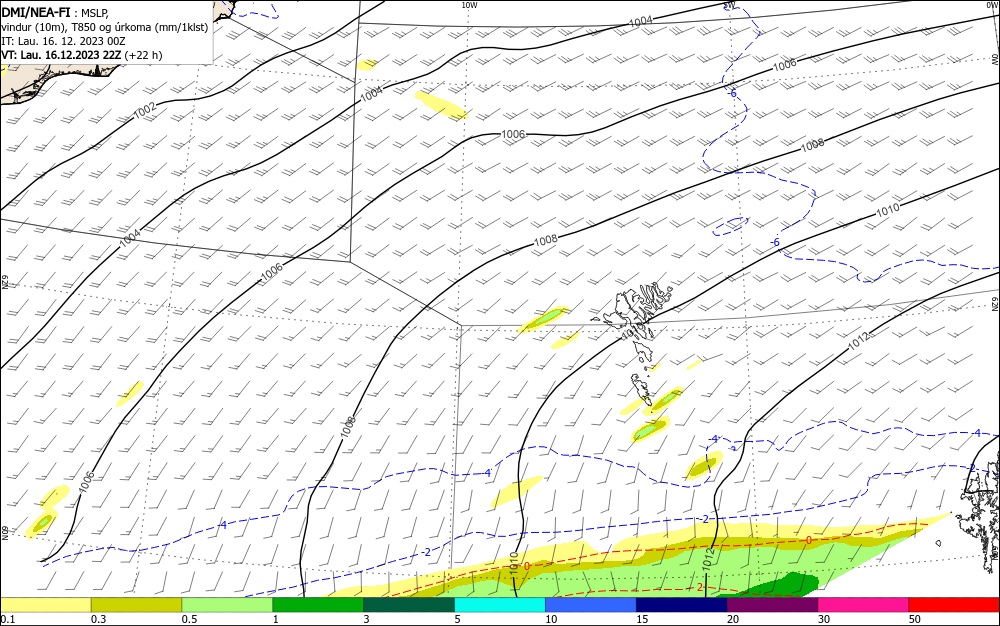The height and width of the screenshot is (626, 1000).
Task: Click the "IT: Lau. 16. 12. 2023 00Z" line
Action: click(x=63, y=41)
